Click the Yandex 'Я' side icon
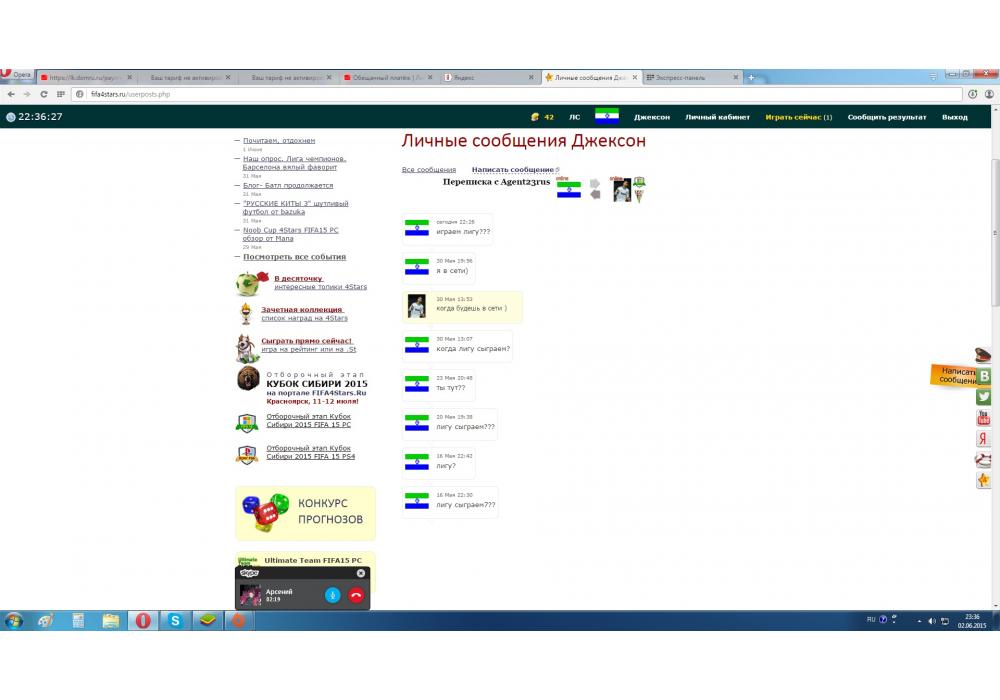 (x=984, y=439)
